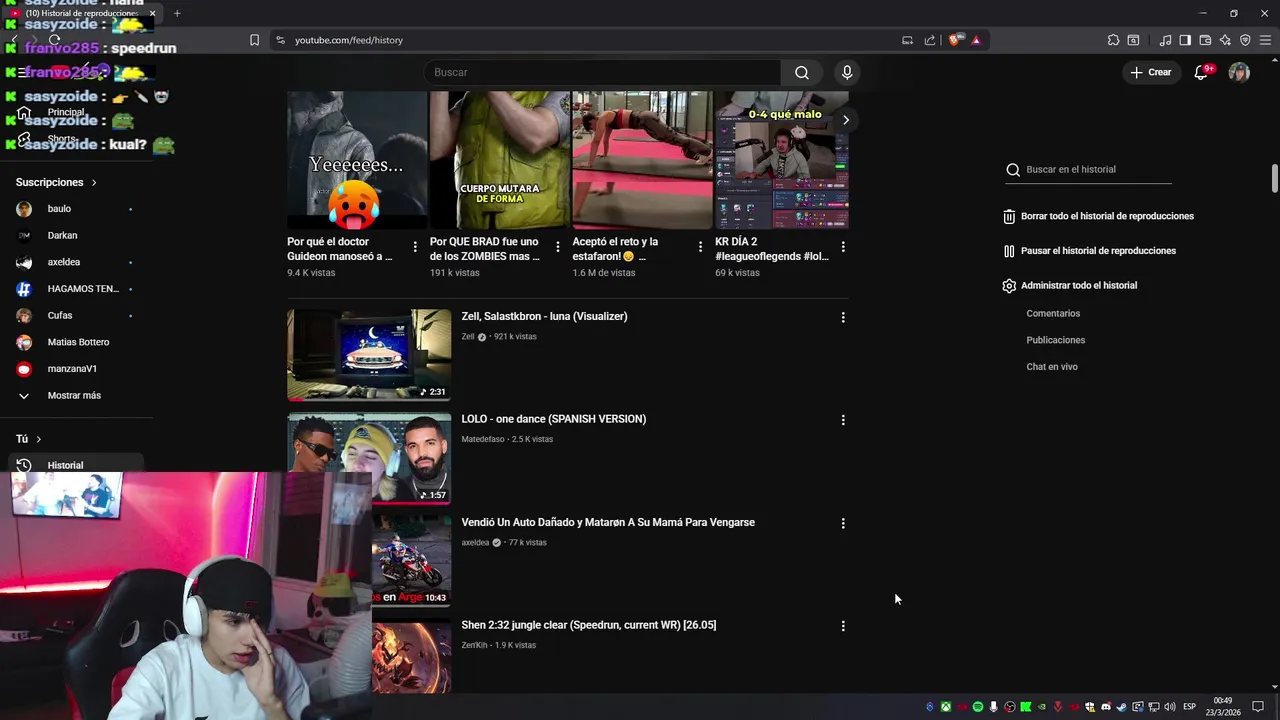Viewport: 1280px width, 720px height.
Task: Open LOLO one dance video thumbnail
Action: (x=369, y=457)
